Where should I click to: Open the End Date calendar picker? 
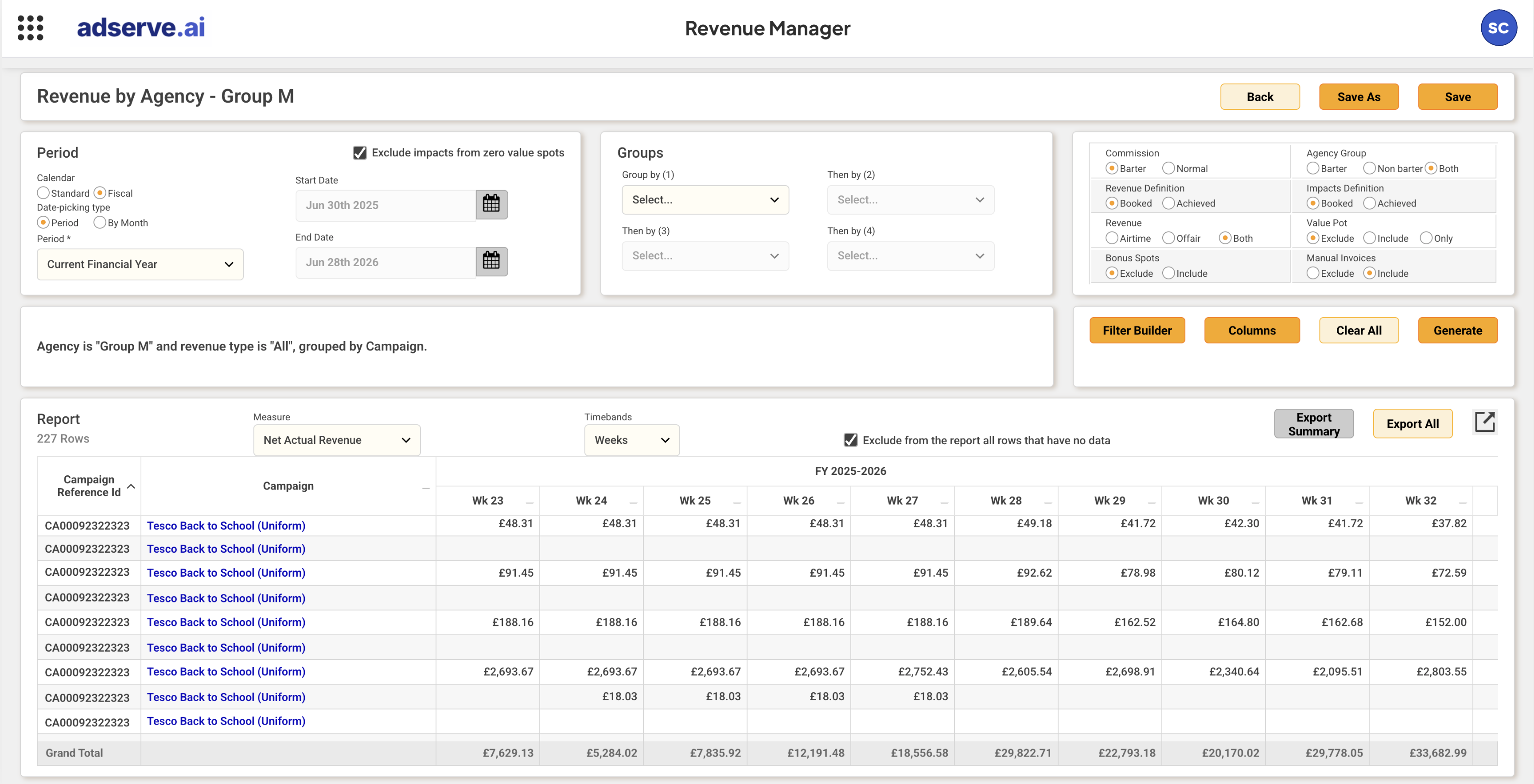[491, 261]
